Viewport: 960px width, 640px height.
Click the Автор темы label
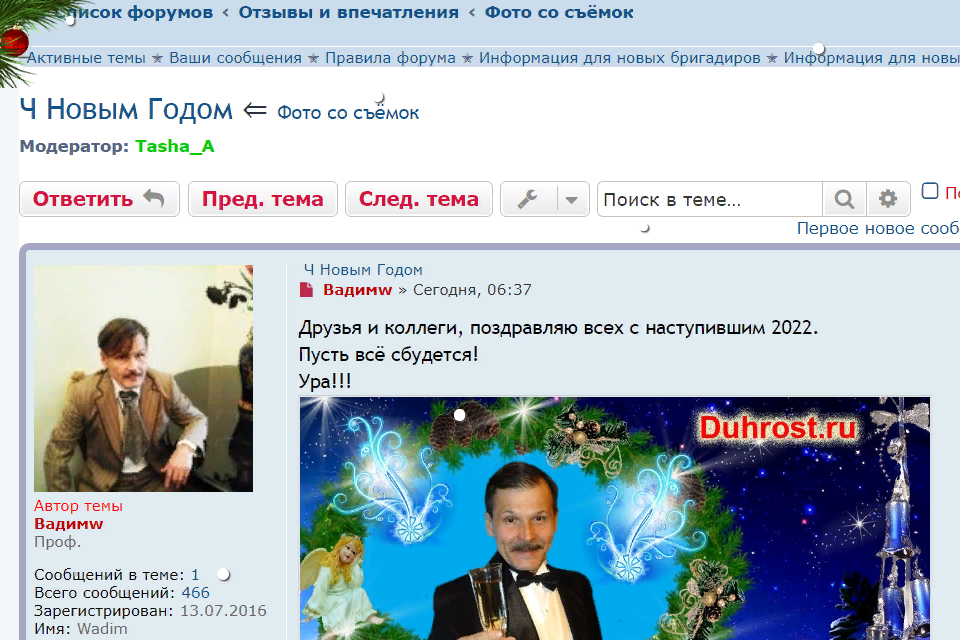(78, 506)
